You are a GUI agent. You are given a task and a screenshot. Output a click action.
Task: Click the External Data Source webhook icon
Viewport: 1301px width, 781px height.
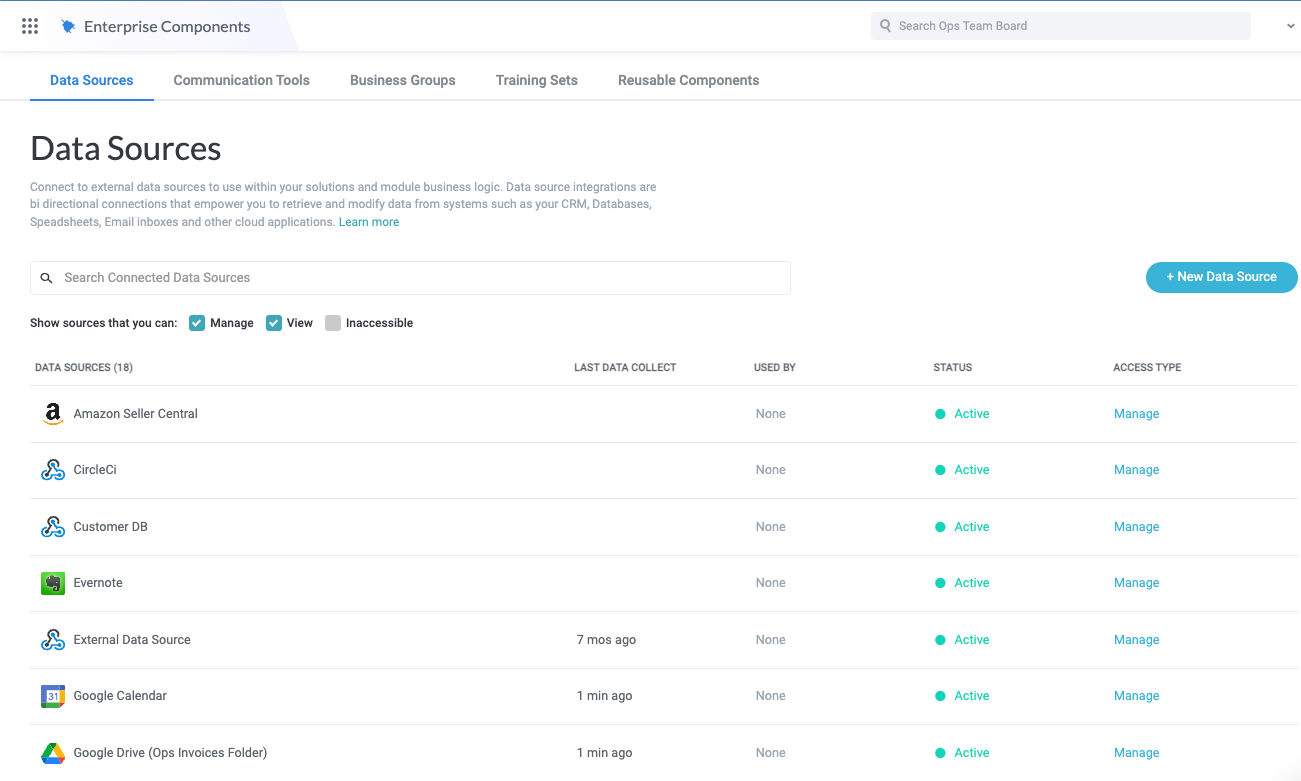point(53,640)
